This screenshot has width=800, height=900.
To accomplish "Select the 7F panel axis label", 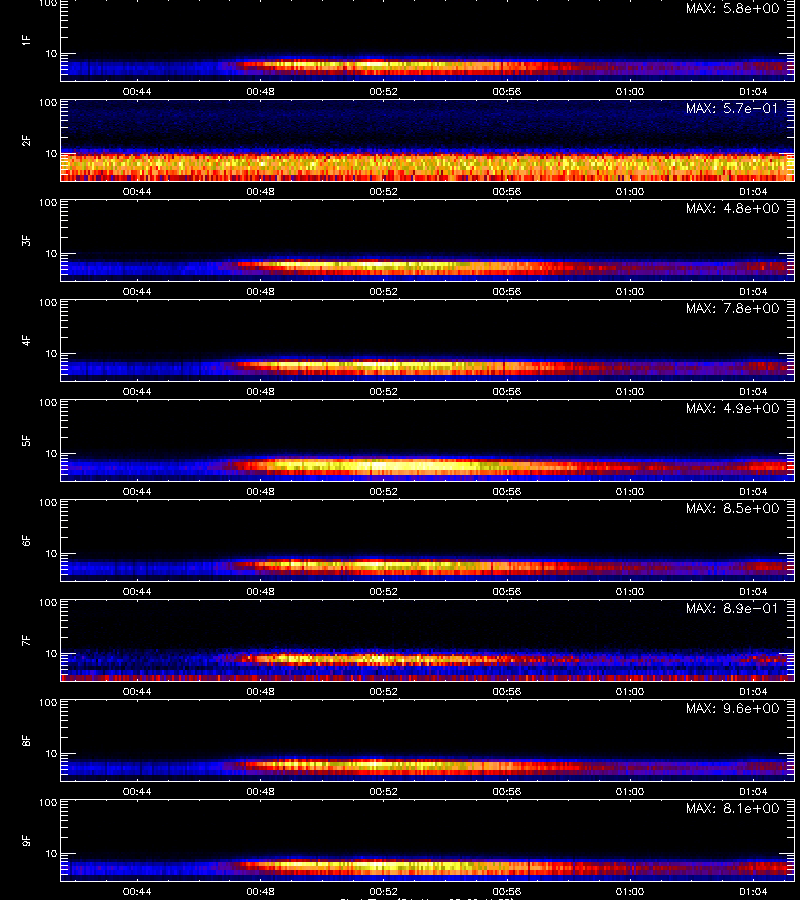I will tap(26, 640).
